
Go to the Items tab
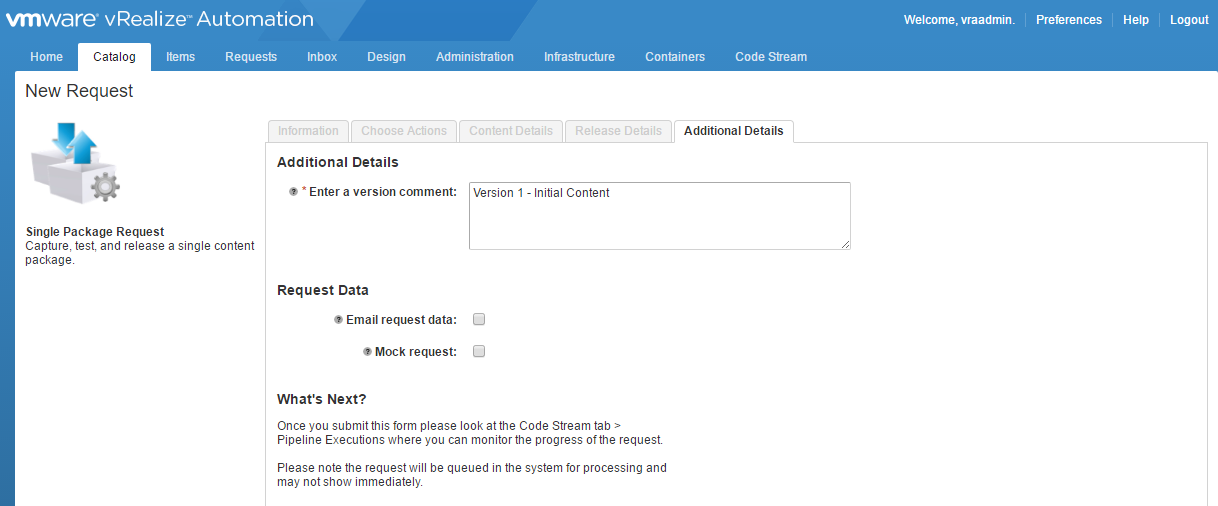(x=180, y=57)
